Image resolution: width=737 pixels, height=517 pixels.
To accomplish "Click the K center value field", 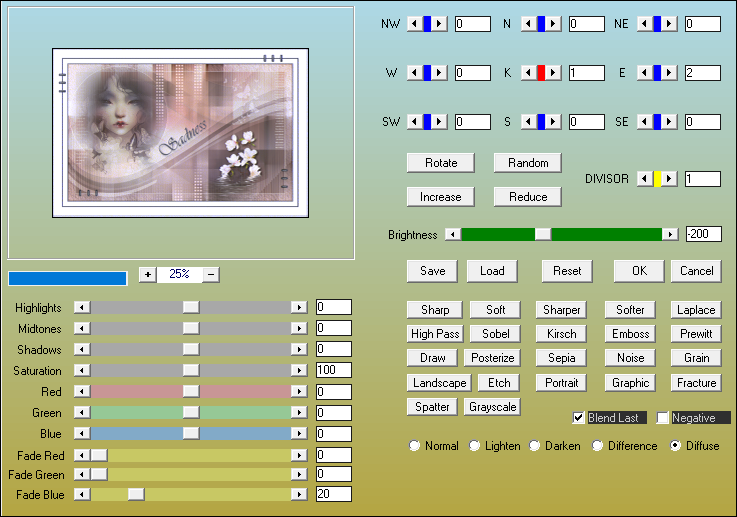I will (x=587, y=73).
